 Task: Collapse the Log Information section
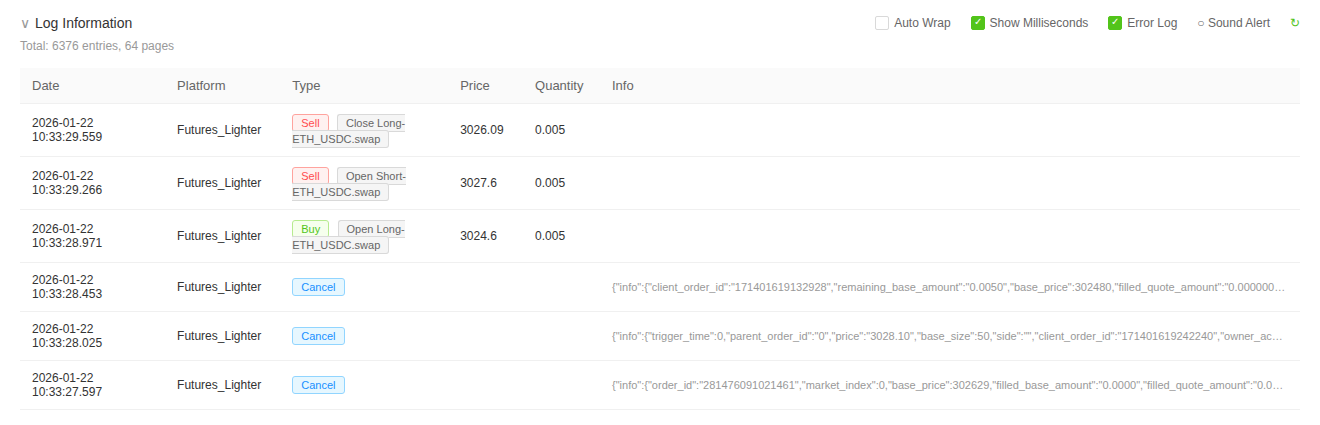pyautogui.click(x=25, y=23)
